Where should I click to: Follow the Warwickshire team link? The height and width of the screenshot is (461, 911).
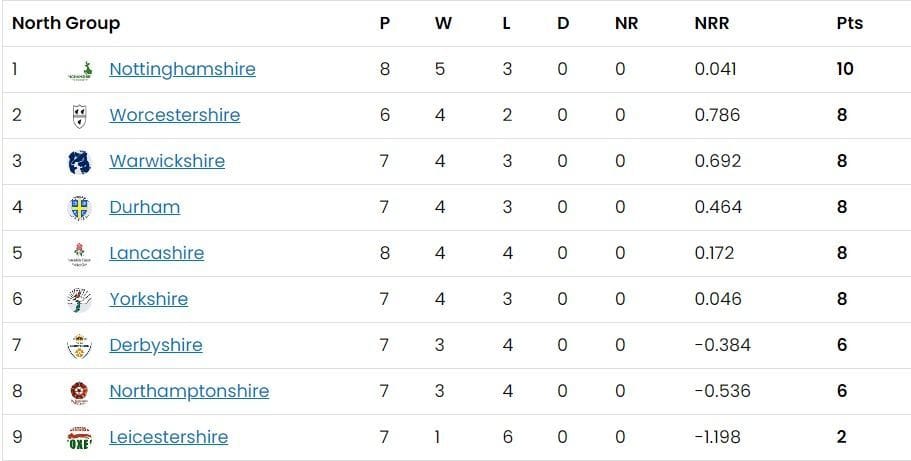pyautogui.click(x=167, y=161)
